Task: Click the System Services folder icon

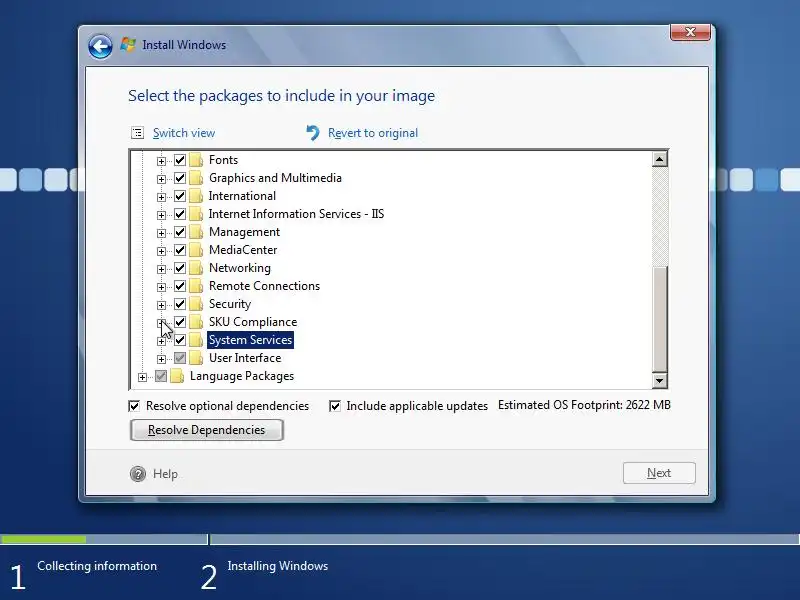Action: tap(196, 340)
